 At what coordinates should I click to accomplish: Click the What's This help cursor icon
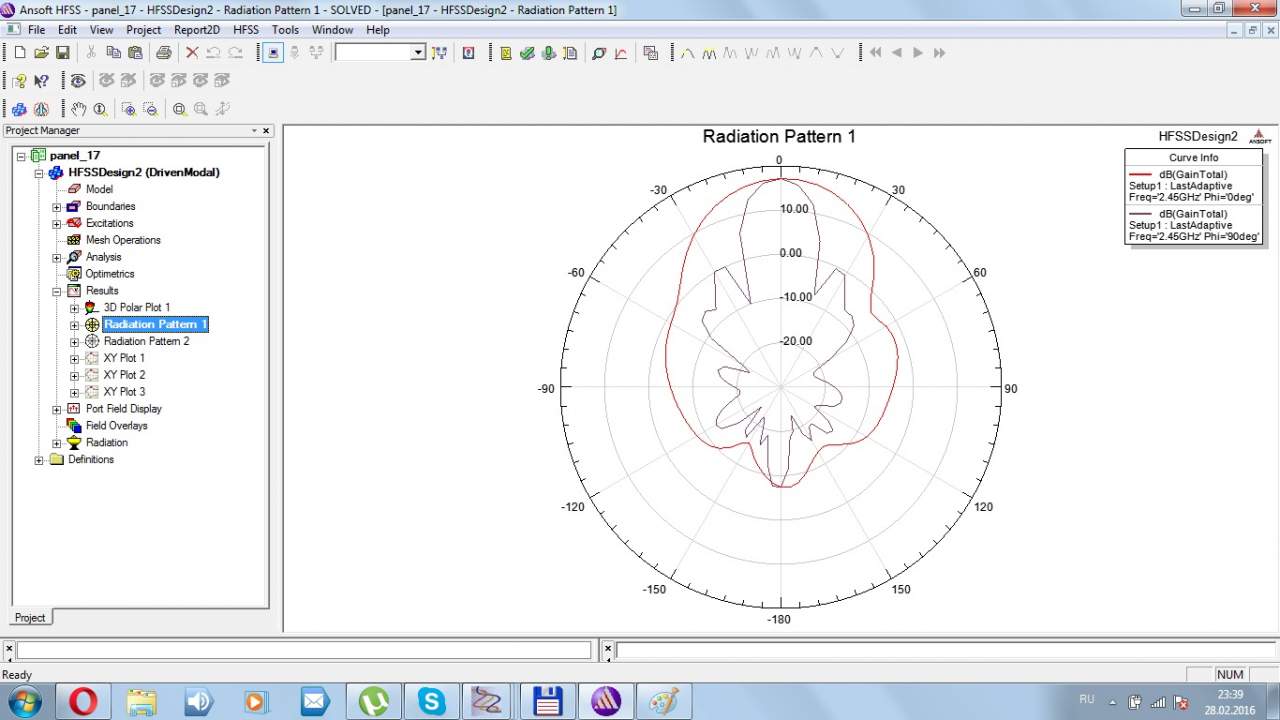point(41,81)
